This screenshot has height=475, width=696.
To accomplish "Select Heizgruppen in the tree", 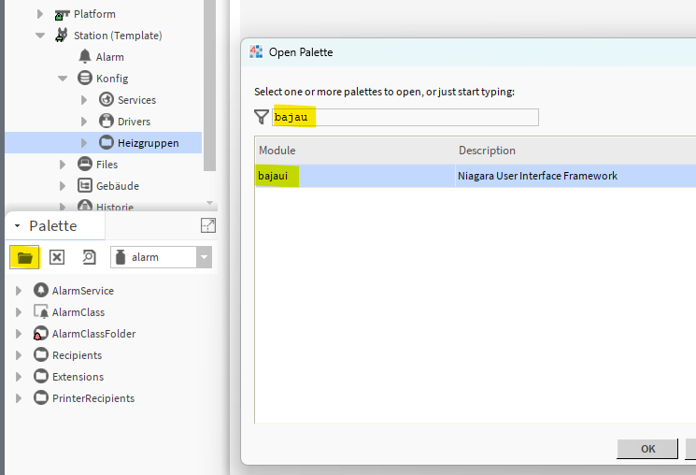I will coord(148,143).
